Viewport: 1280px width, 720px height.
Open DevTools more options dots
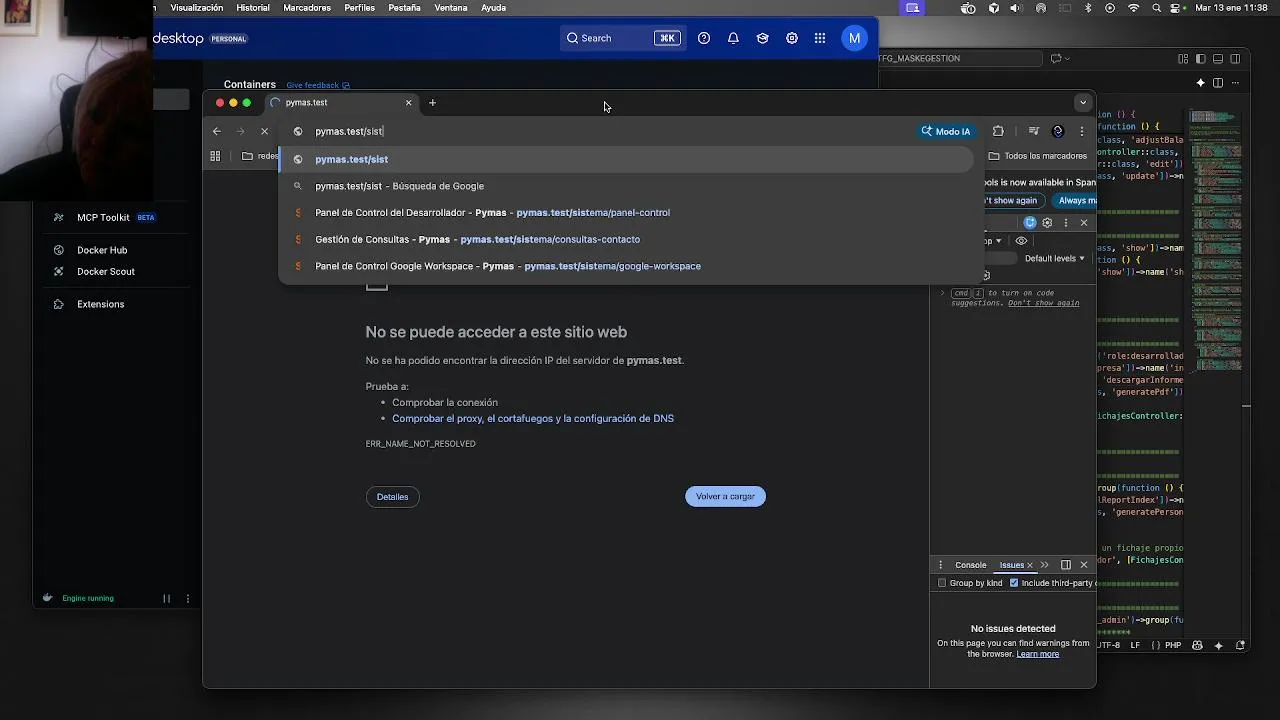1065,223
